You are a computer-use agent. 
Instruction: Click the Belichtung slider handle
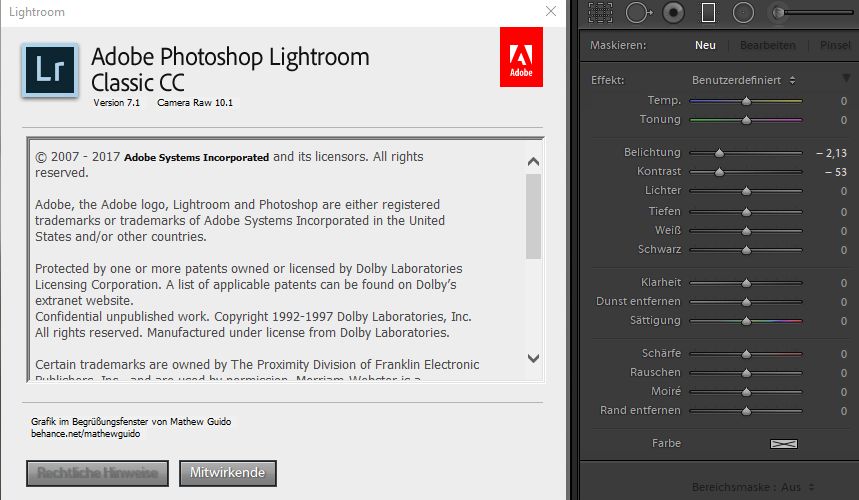pyautogui.click(x=719, y=153)
